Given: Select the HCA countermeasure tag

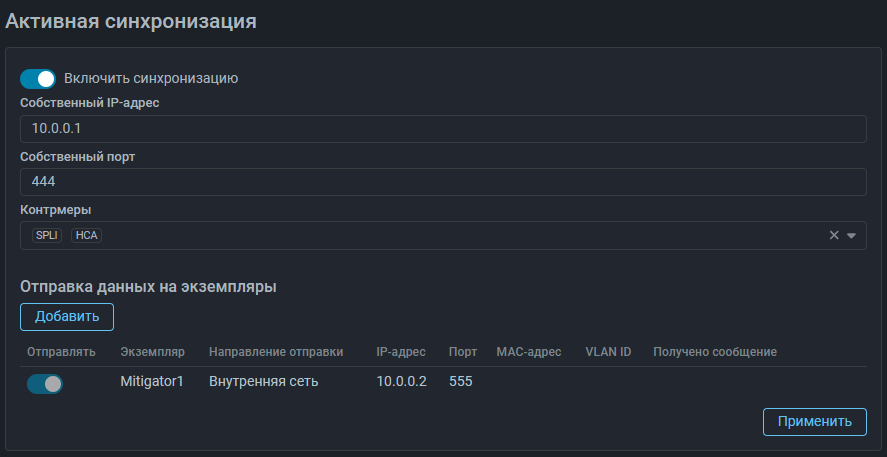Looking at the screenshot, I should 87,236.
